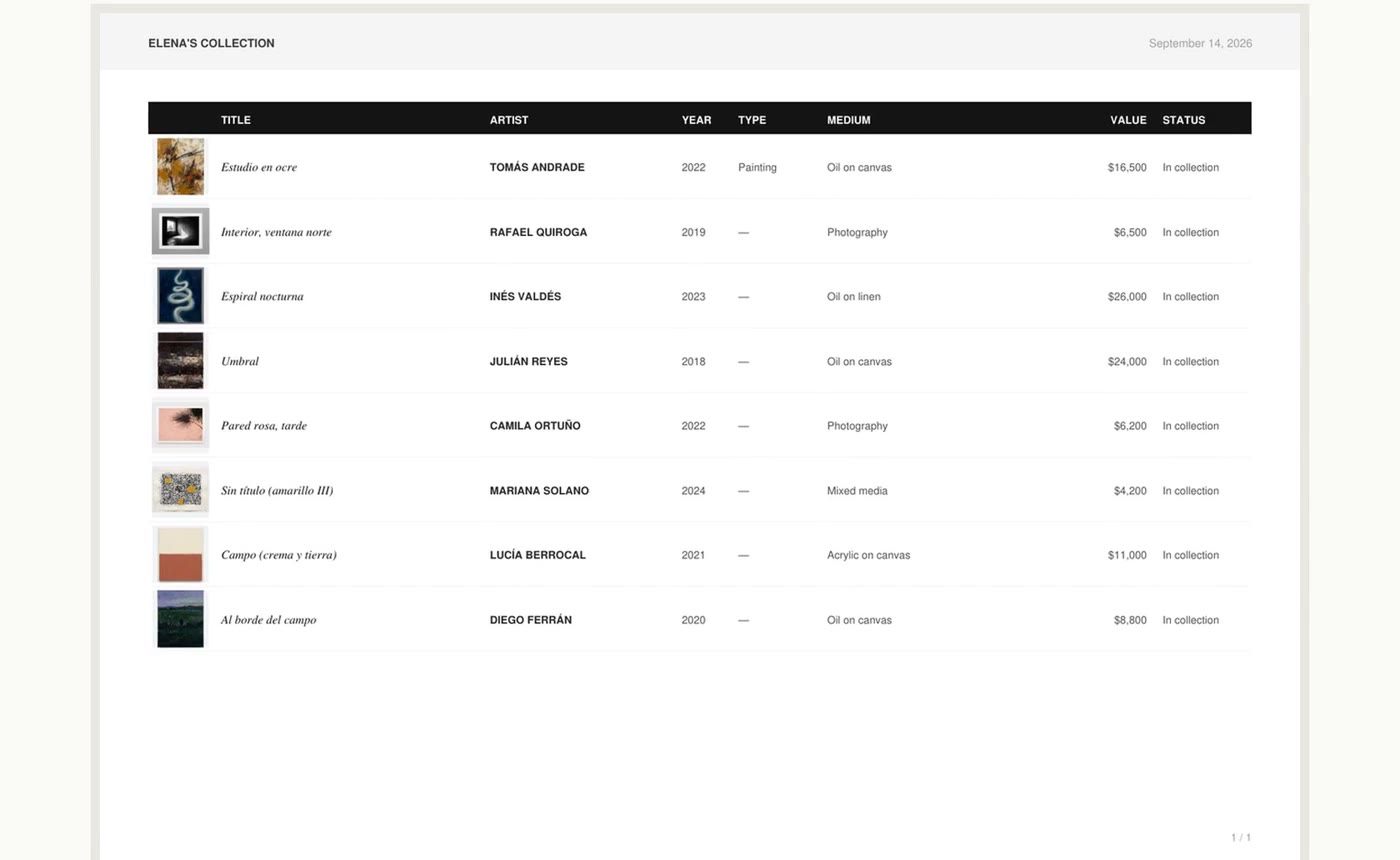Click the September 14, 2026 date

(1200, 43)
